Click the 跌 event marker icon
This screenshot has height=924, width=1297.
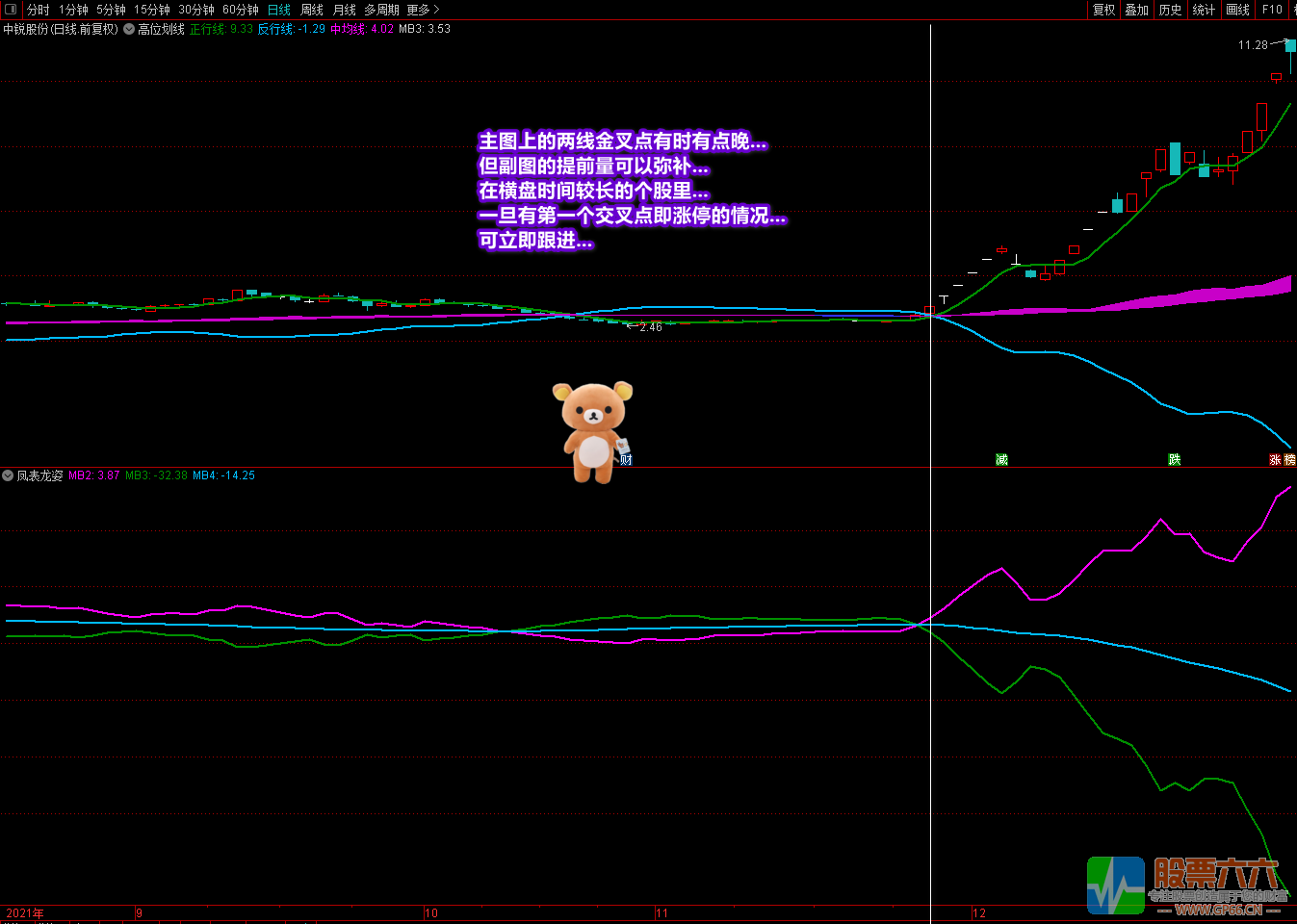1175,460
